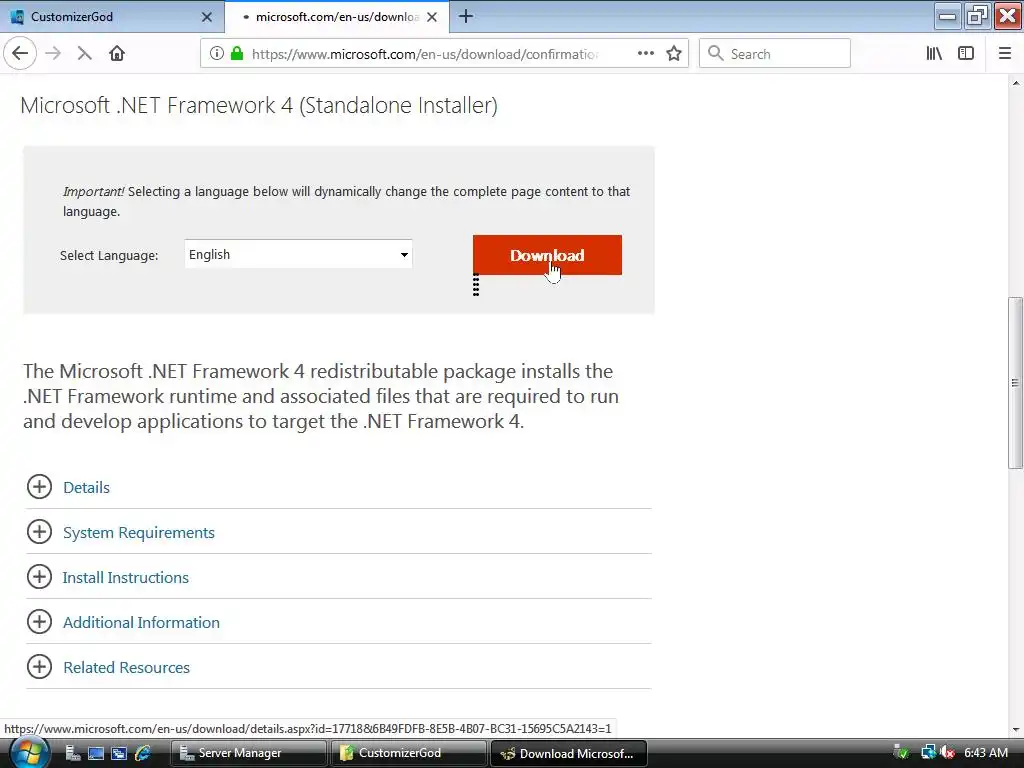The width and height of the screenshot is (1024, 768).
Task: Expand the Install Instructions section
Action: pos(39,577)
